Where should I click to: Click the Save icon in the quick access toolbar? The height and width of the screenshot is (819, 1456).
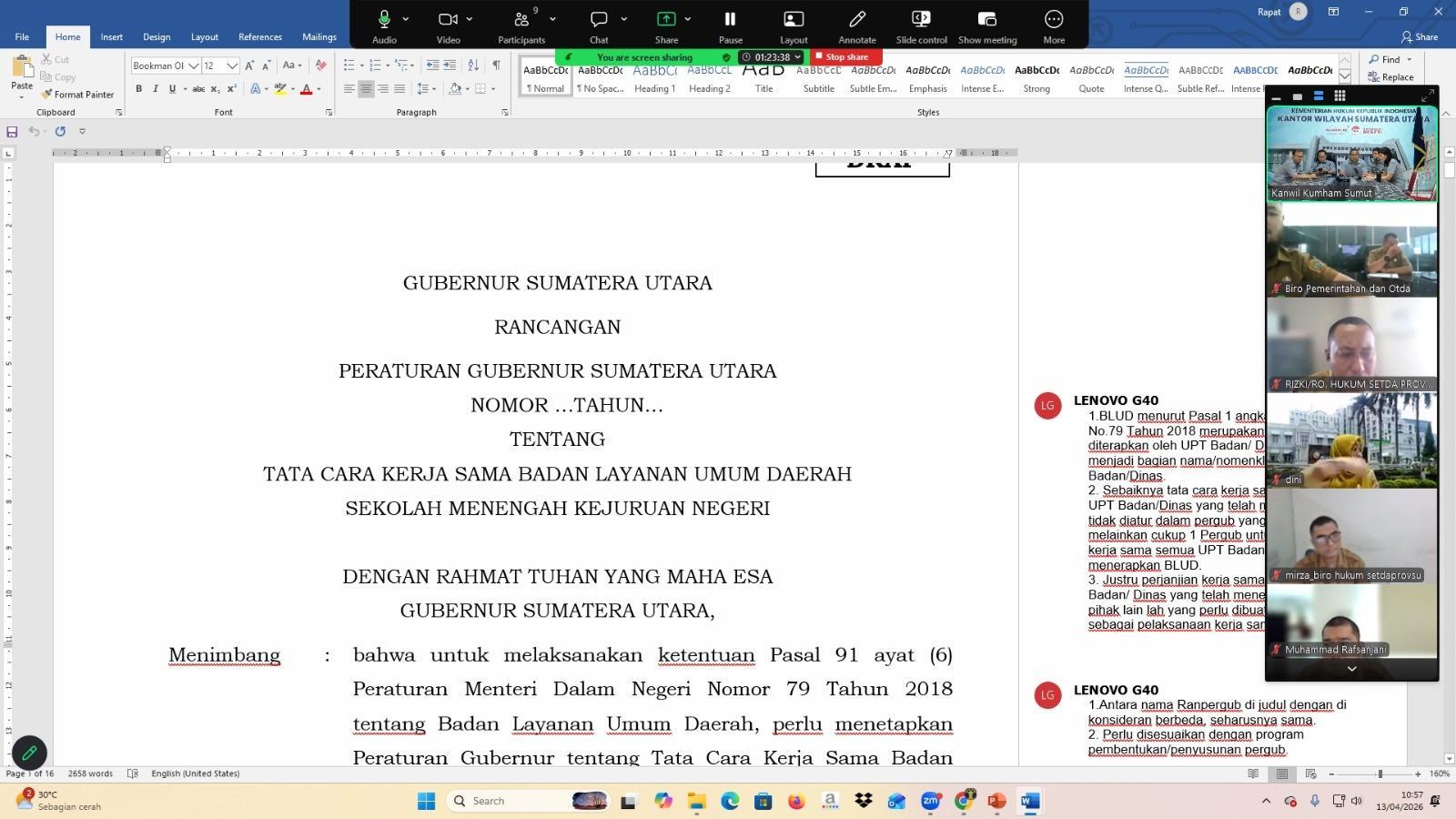click(12, 132)
